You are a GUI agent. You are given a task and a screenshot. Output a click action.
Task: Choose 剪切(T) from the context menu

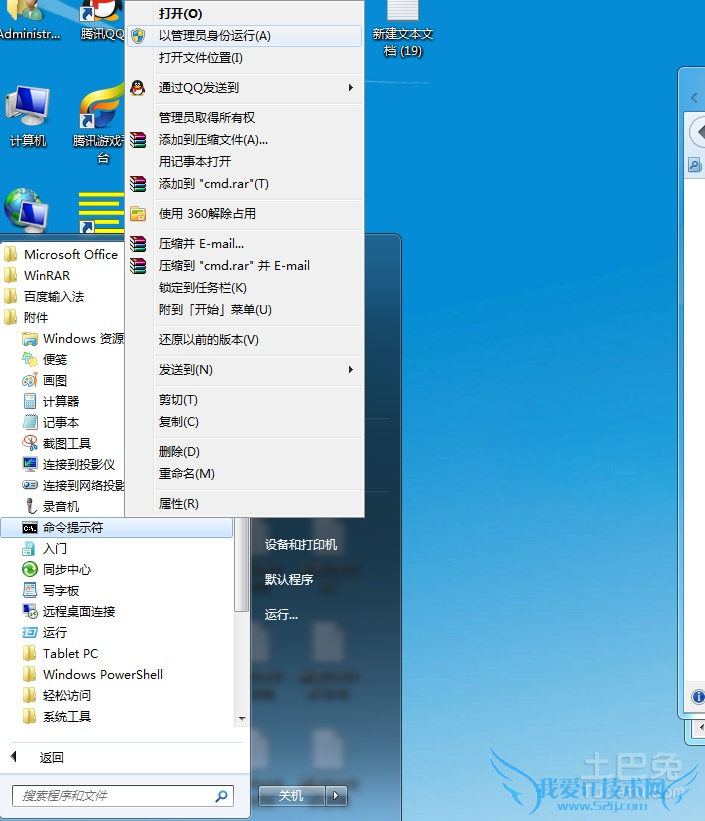coord(245,400)
